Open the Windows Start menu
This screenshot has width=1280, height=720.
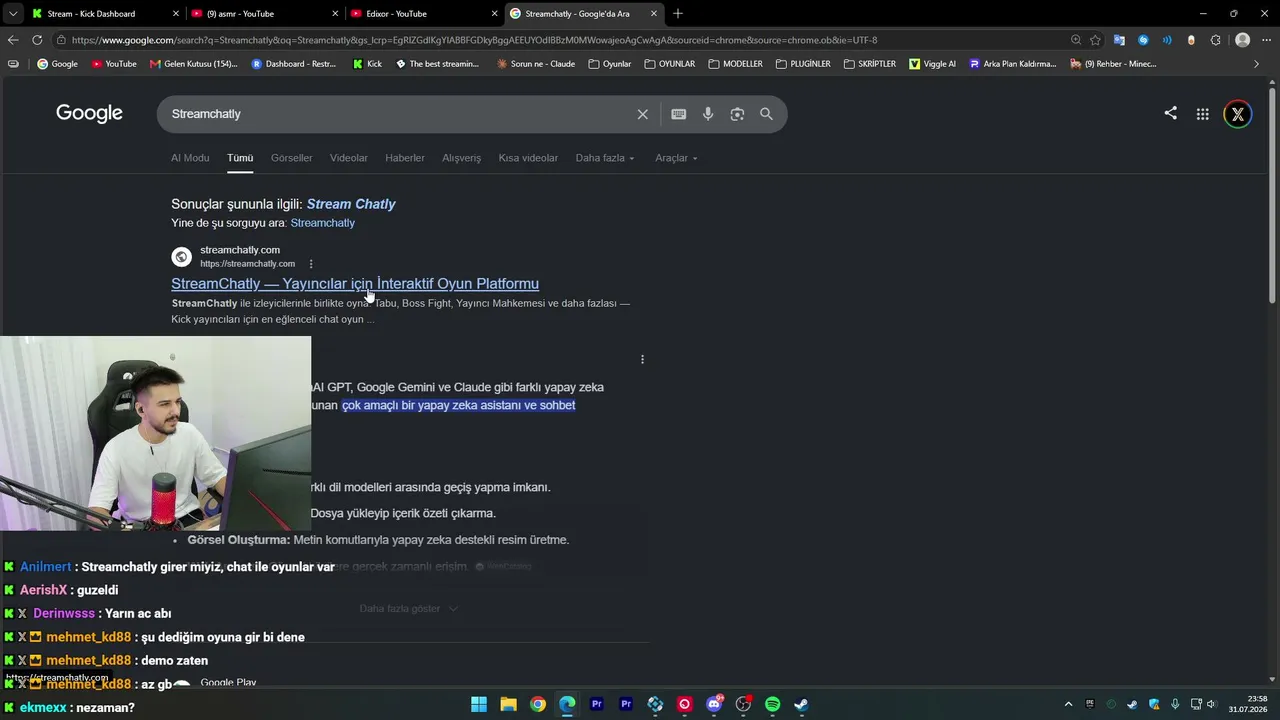(479, 704)
